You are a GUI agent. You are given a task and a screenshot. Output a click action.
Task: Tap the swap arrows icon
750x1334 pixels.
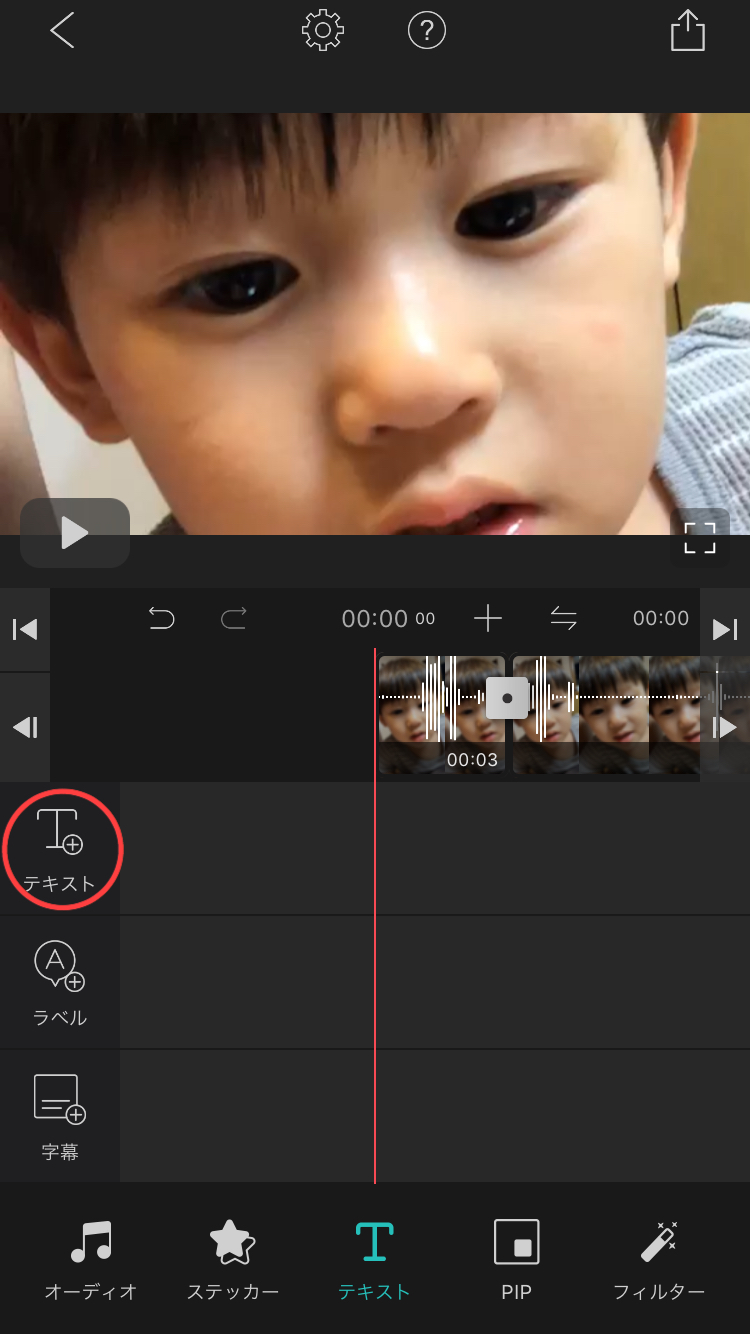coord(564,619)
